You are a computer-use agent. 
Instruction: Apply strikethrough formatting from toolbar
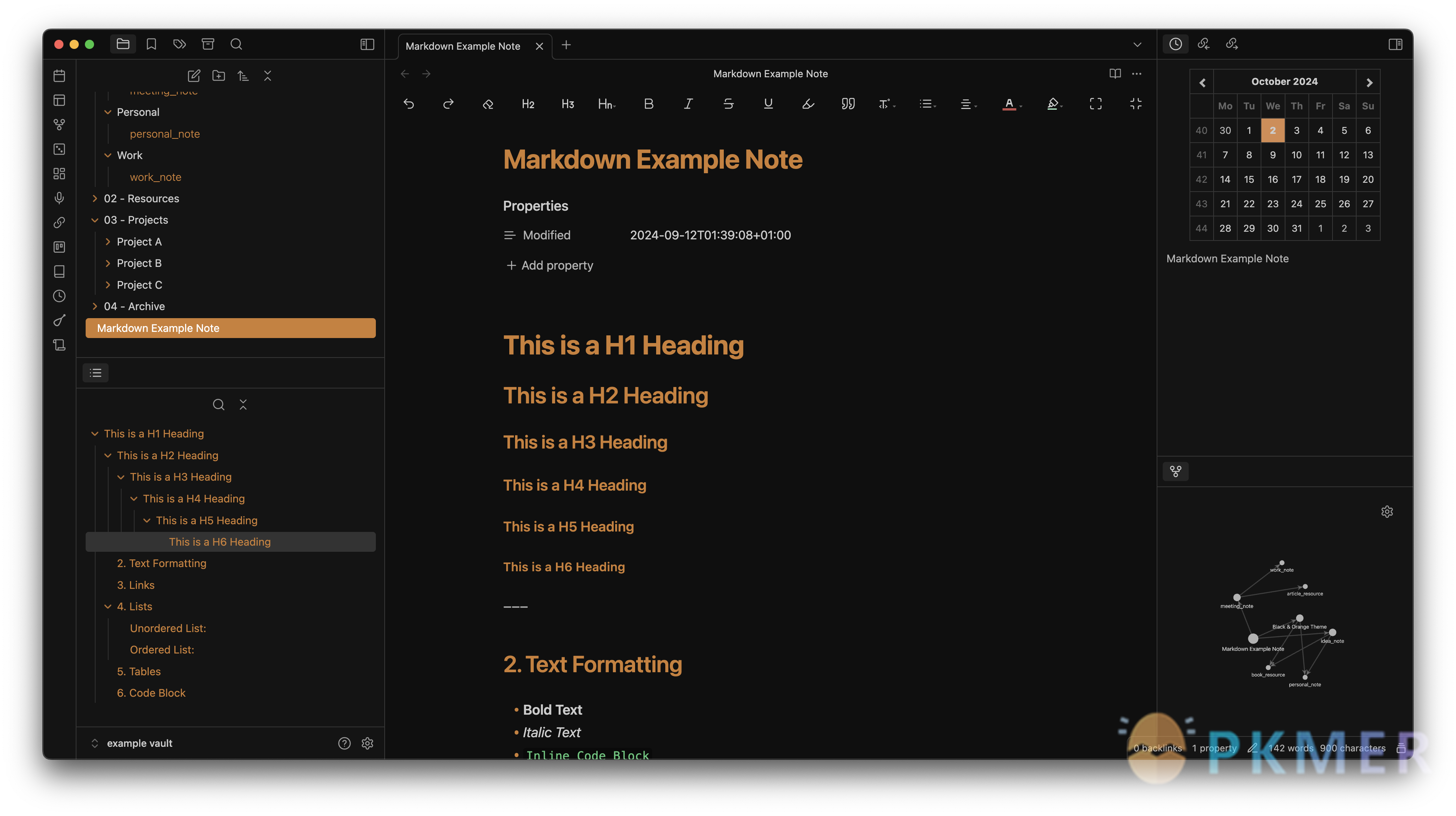[x=728, y=104]
